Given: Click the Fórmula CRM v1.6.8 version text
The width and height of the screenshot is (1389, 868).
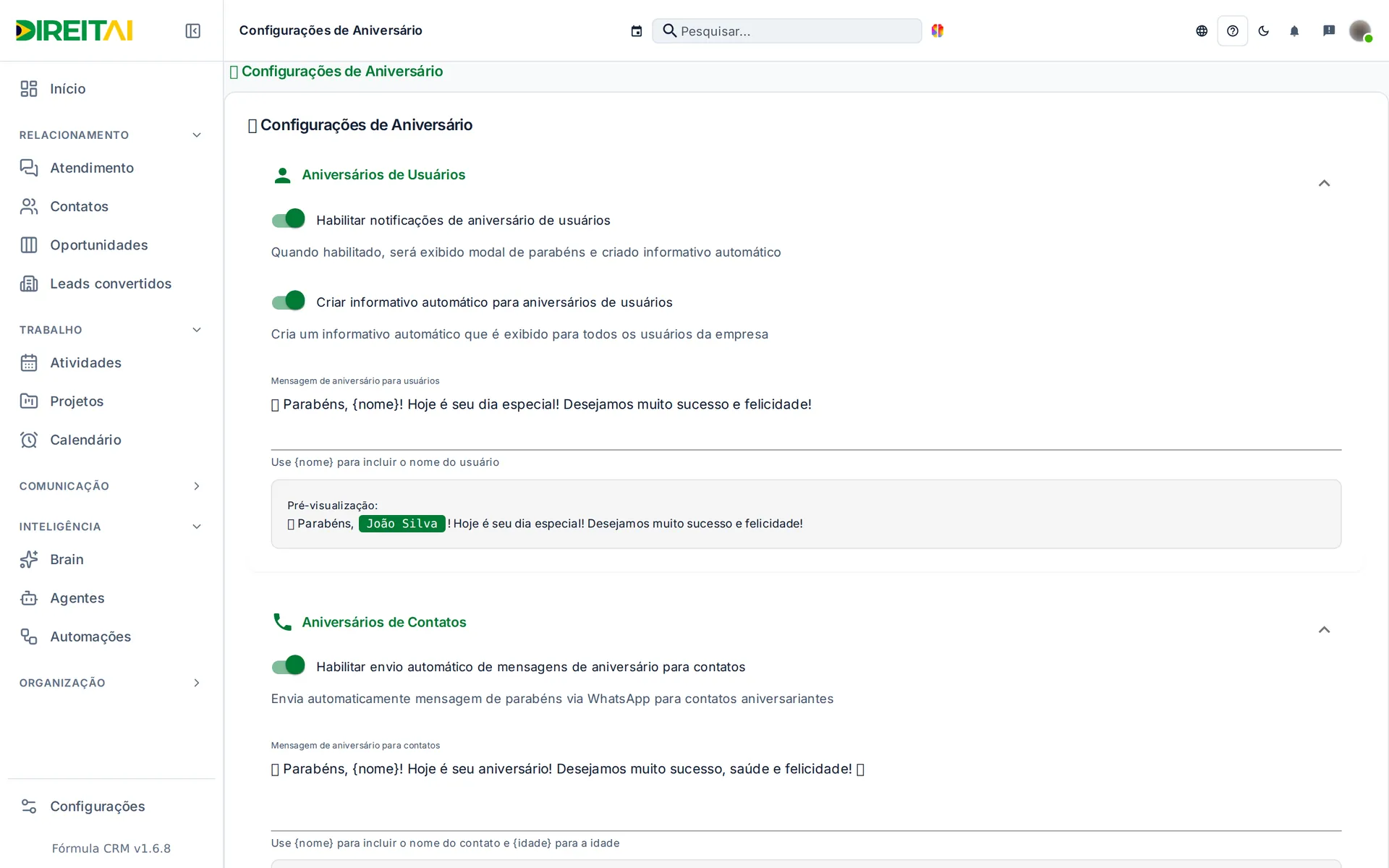Looking at the screenshot, I should click(x=111, y=848).
